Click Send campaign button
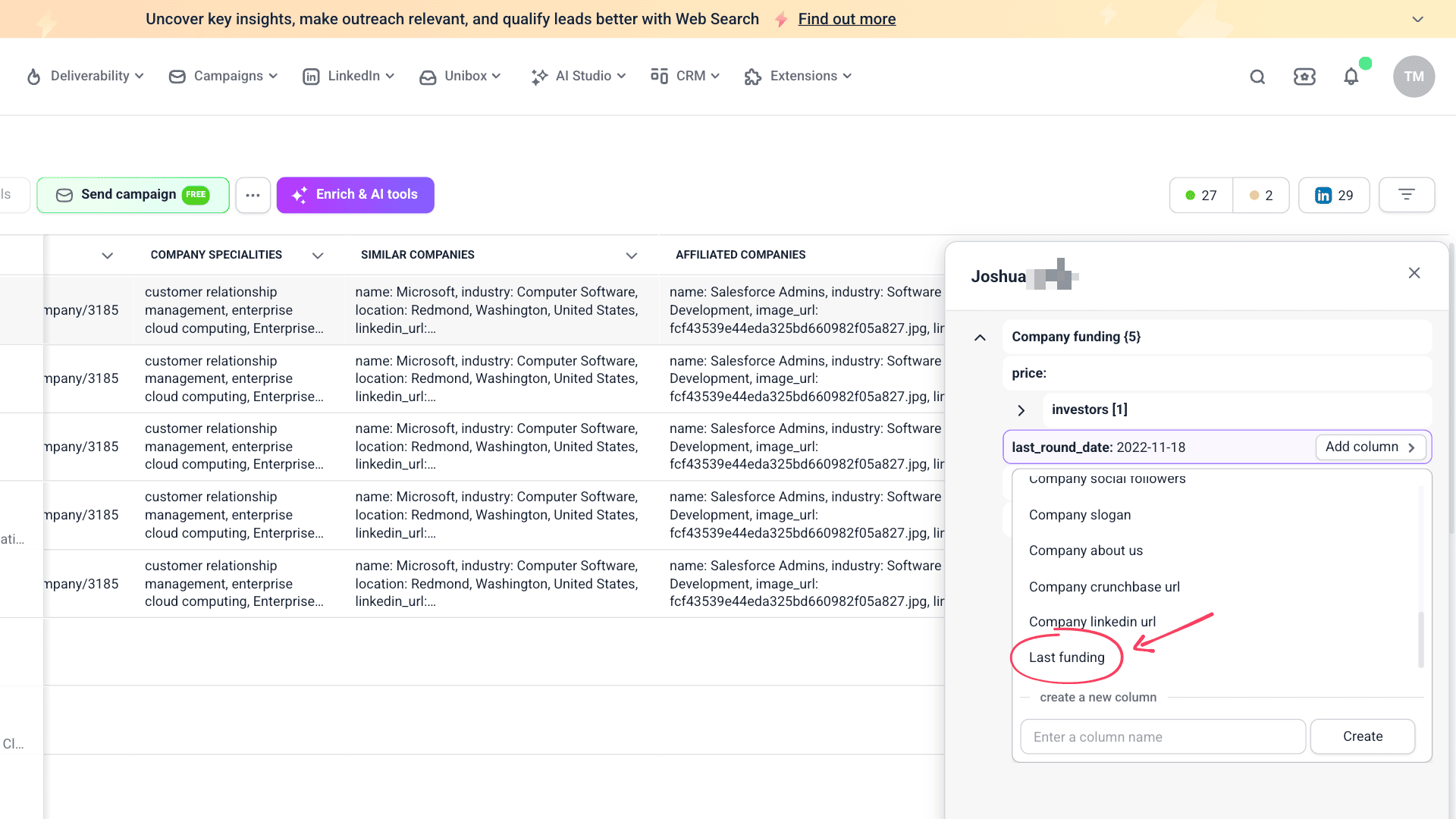1456x819 pixels. pyautogui.click(x=133, y=195)
